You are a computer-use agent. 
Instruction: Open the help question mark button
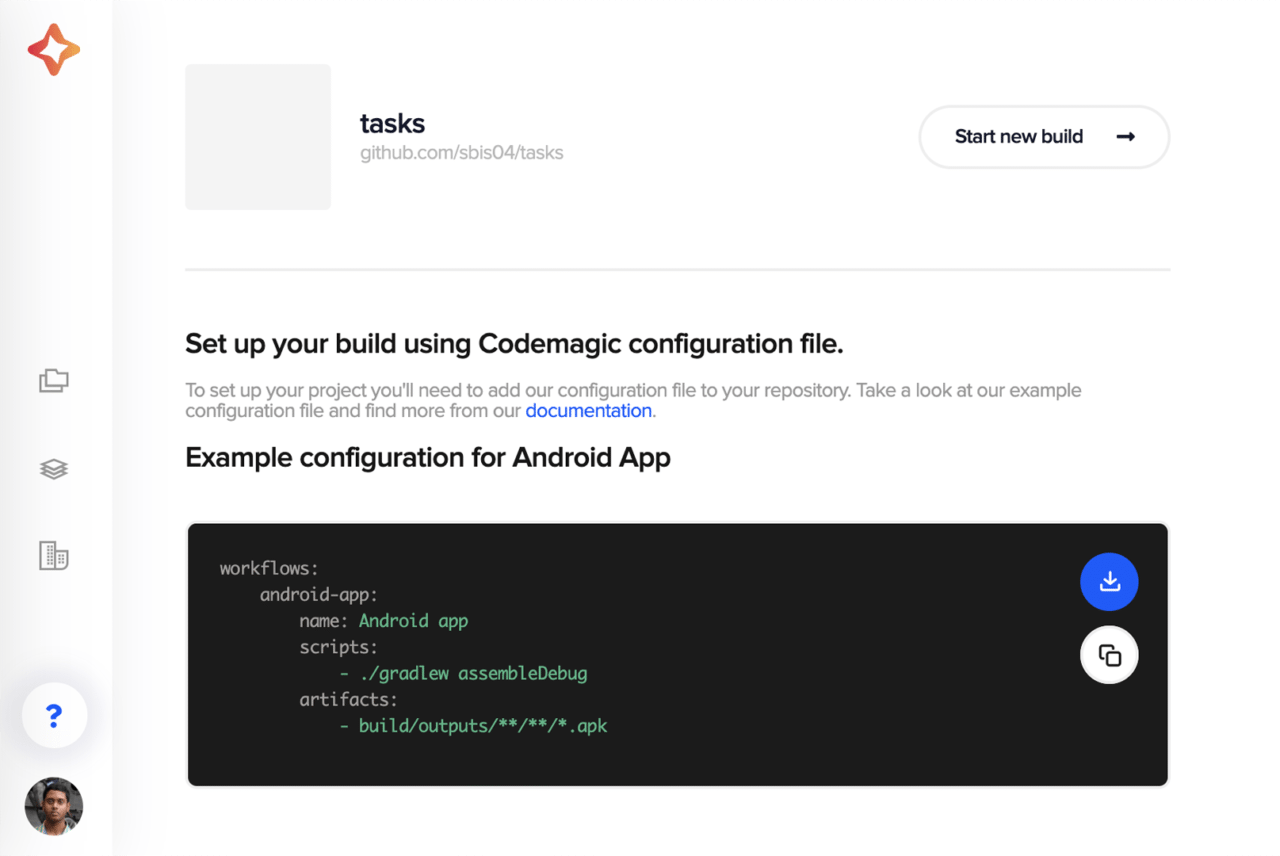[x=54, y=716]
